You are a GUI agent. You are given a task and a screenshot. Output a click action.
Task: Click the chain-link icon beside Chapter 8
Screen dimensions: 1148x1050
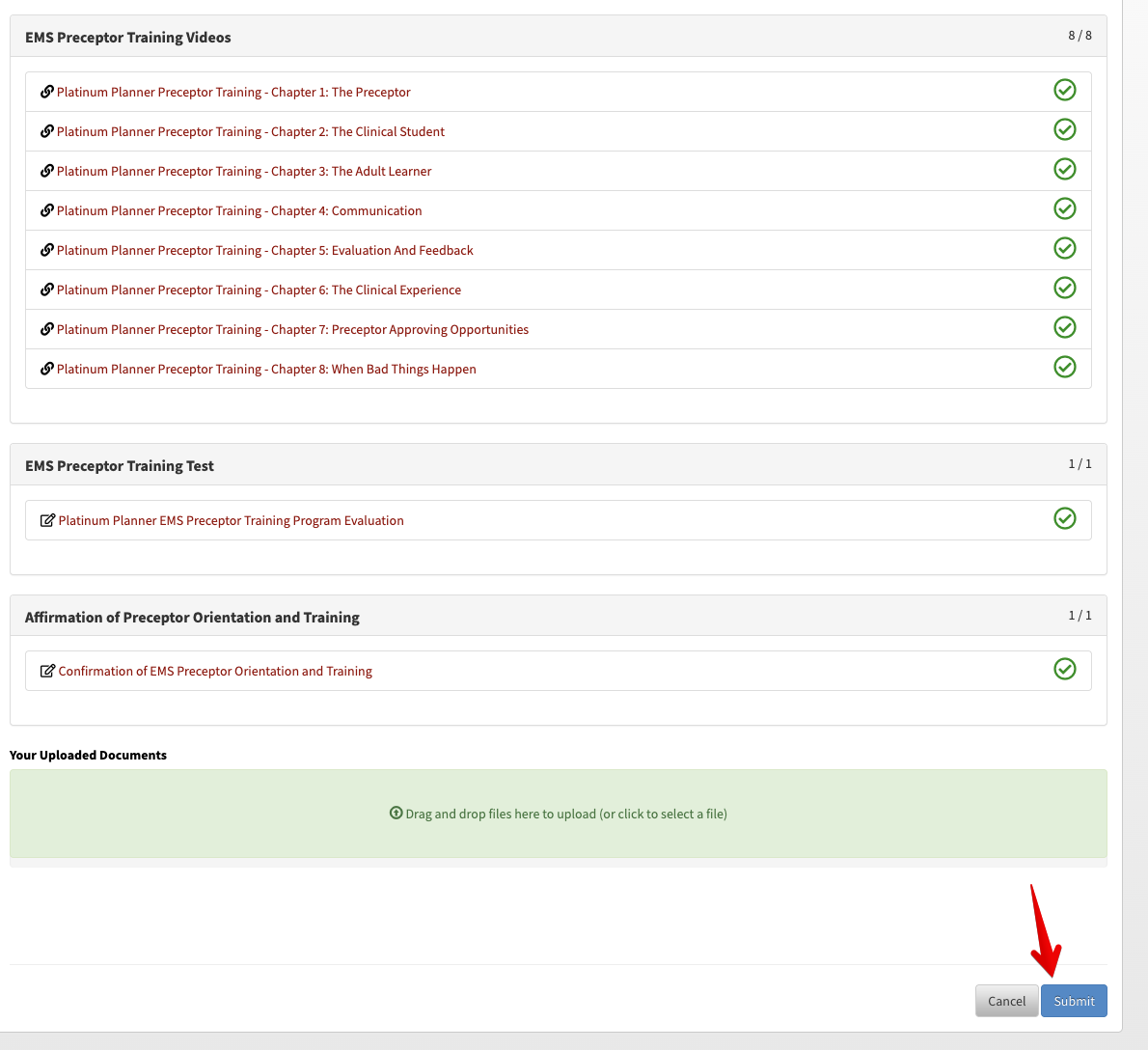pos(47,369)
